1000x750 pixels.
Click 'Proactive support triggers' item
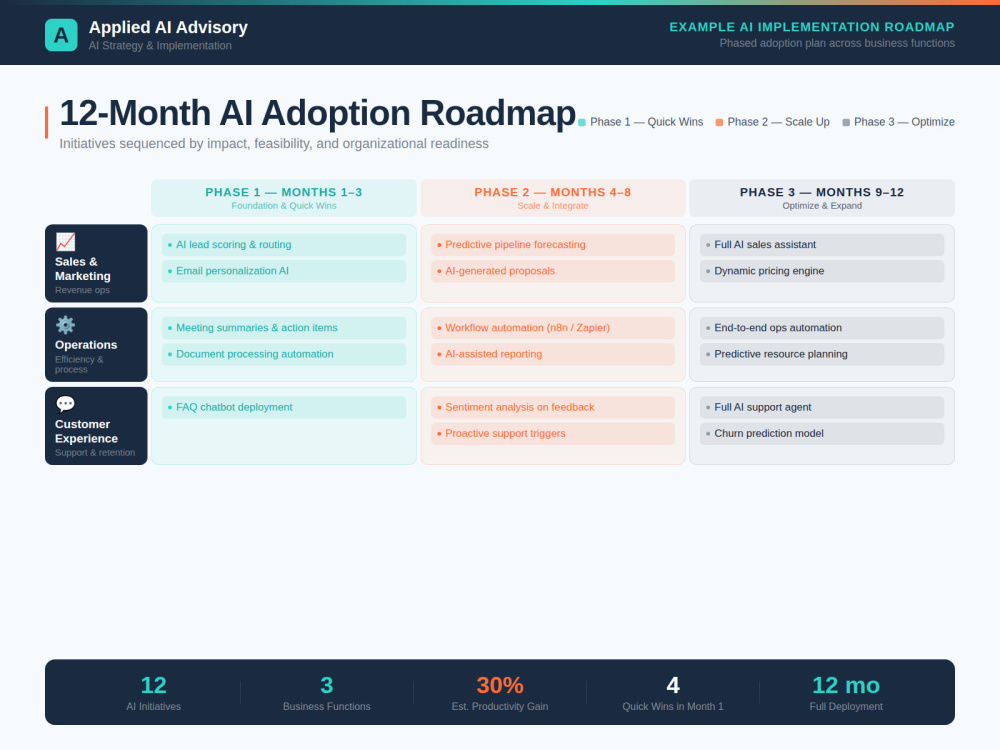553,434
